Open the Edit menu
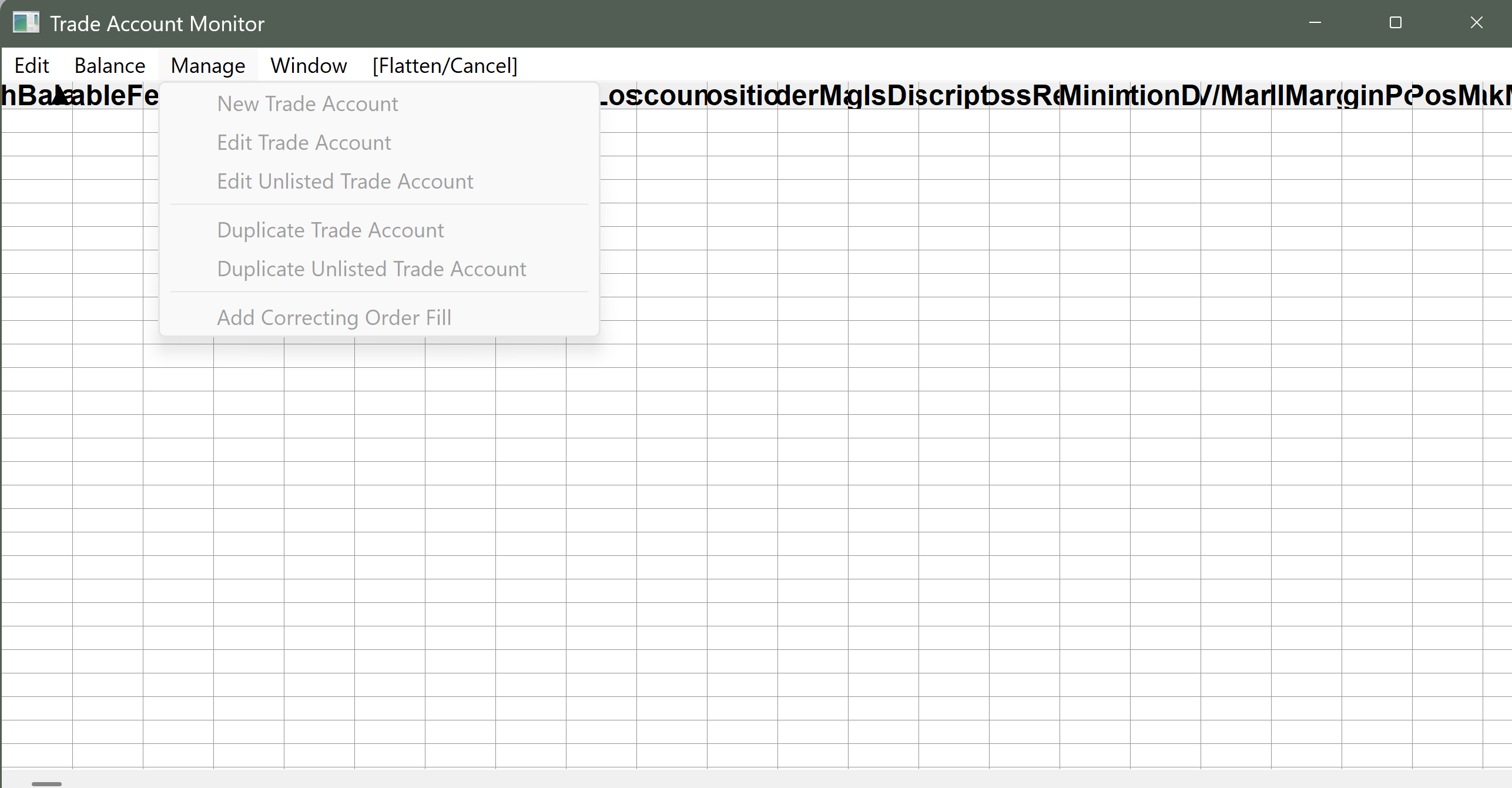 (x=32, y=65)
